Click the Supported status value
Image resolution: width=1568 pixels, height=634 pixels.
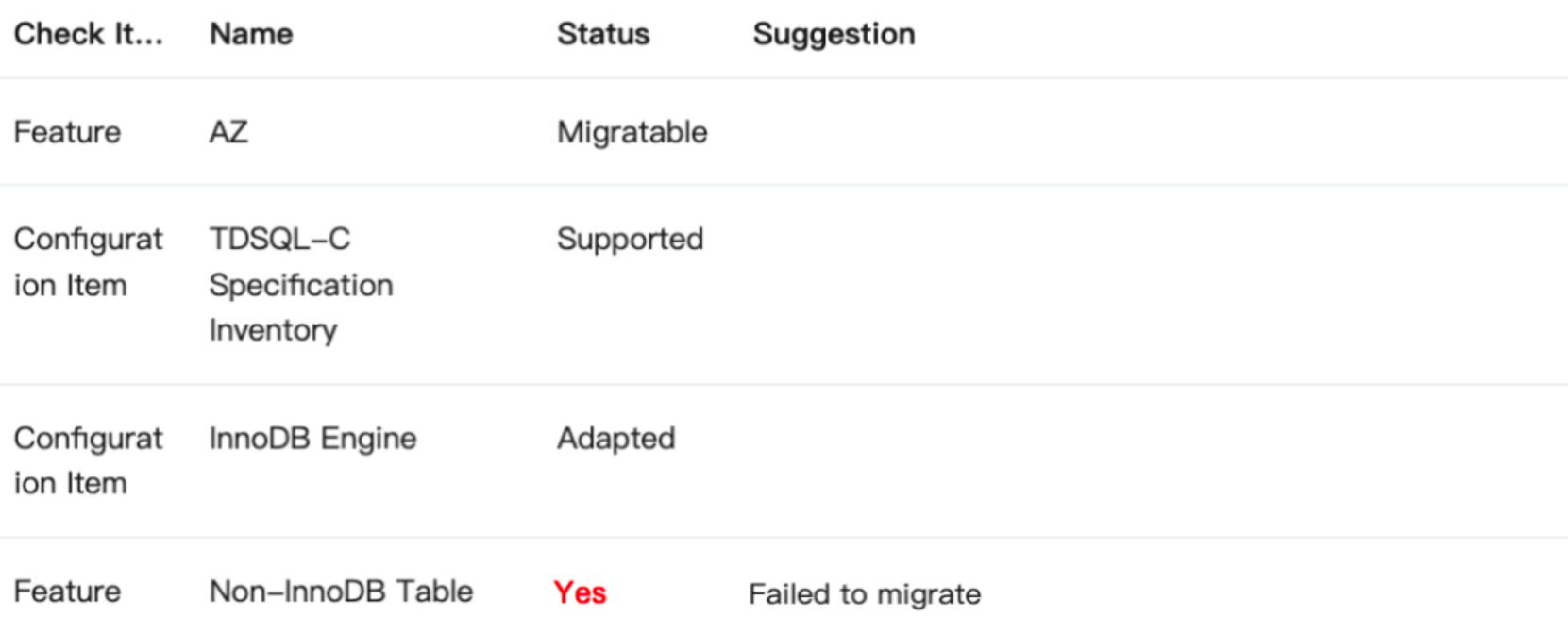click(630, 239)
